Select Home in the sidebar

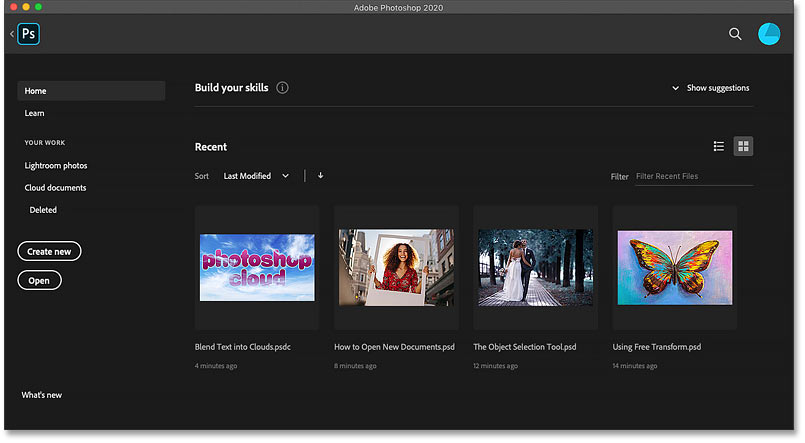pyautogui.click(x=91, y=91)
